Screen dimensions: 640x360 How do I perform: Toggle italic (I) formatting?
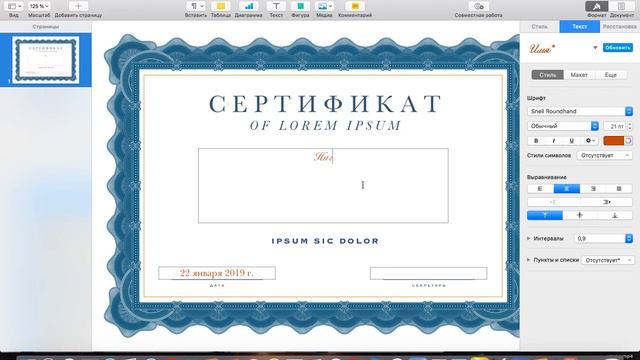point(553,141)
